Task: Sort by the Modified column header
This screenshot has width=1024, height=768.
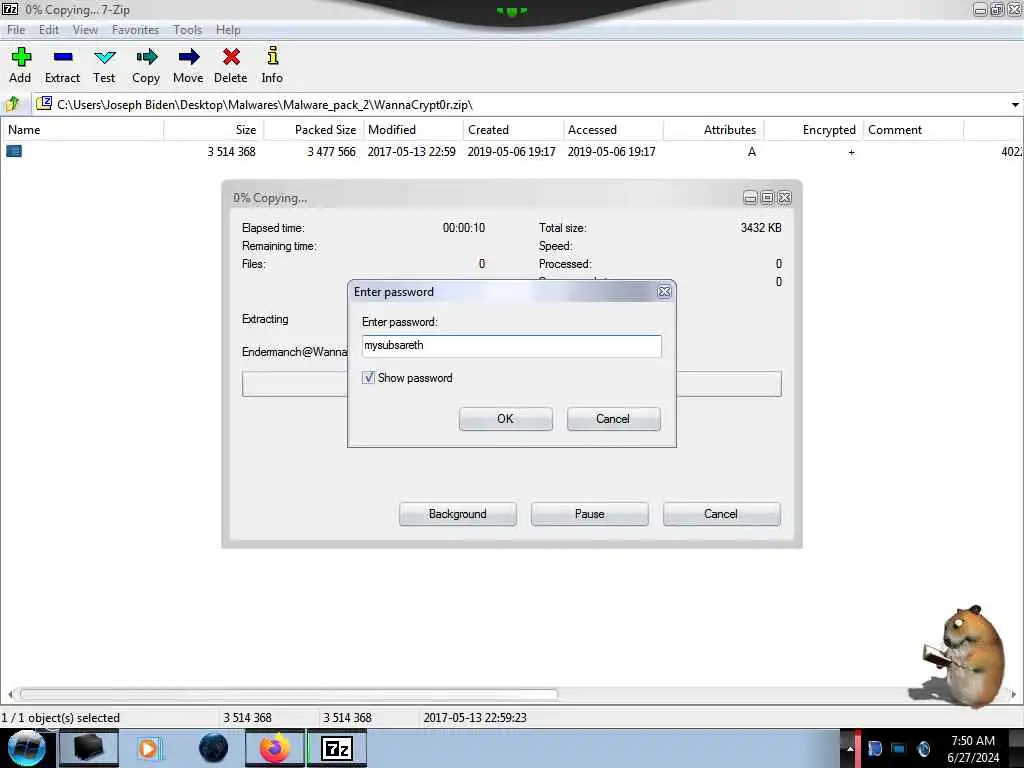Action: 413,130
